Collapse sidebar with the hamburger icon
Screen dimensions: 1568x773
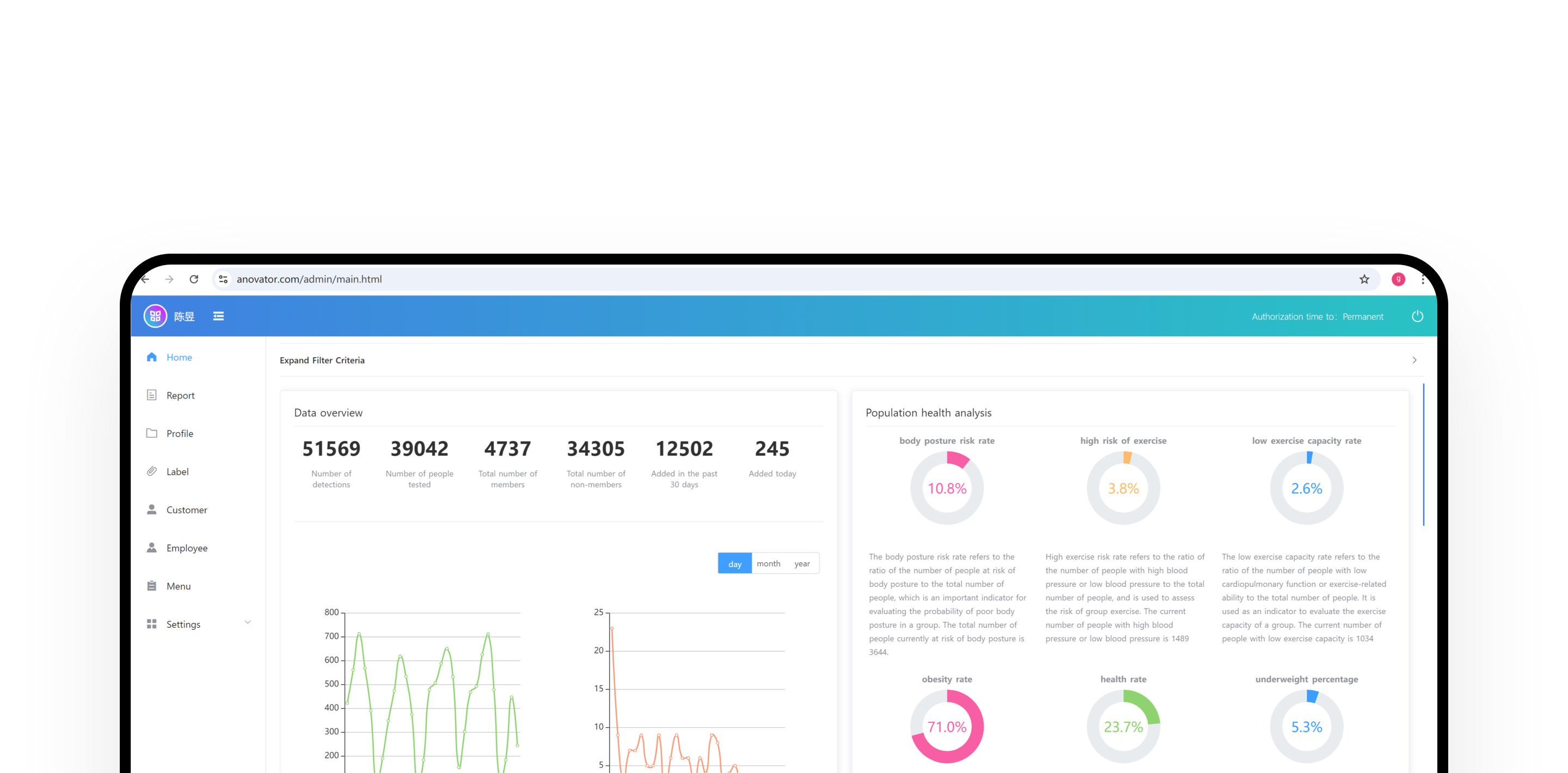pos(218,316)
